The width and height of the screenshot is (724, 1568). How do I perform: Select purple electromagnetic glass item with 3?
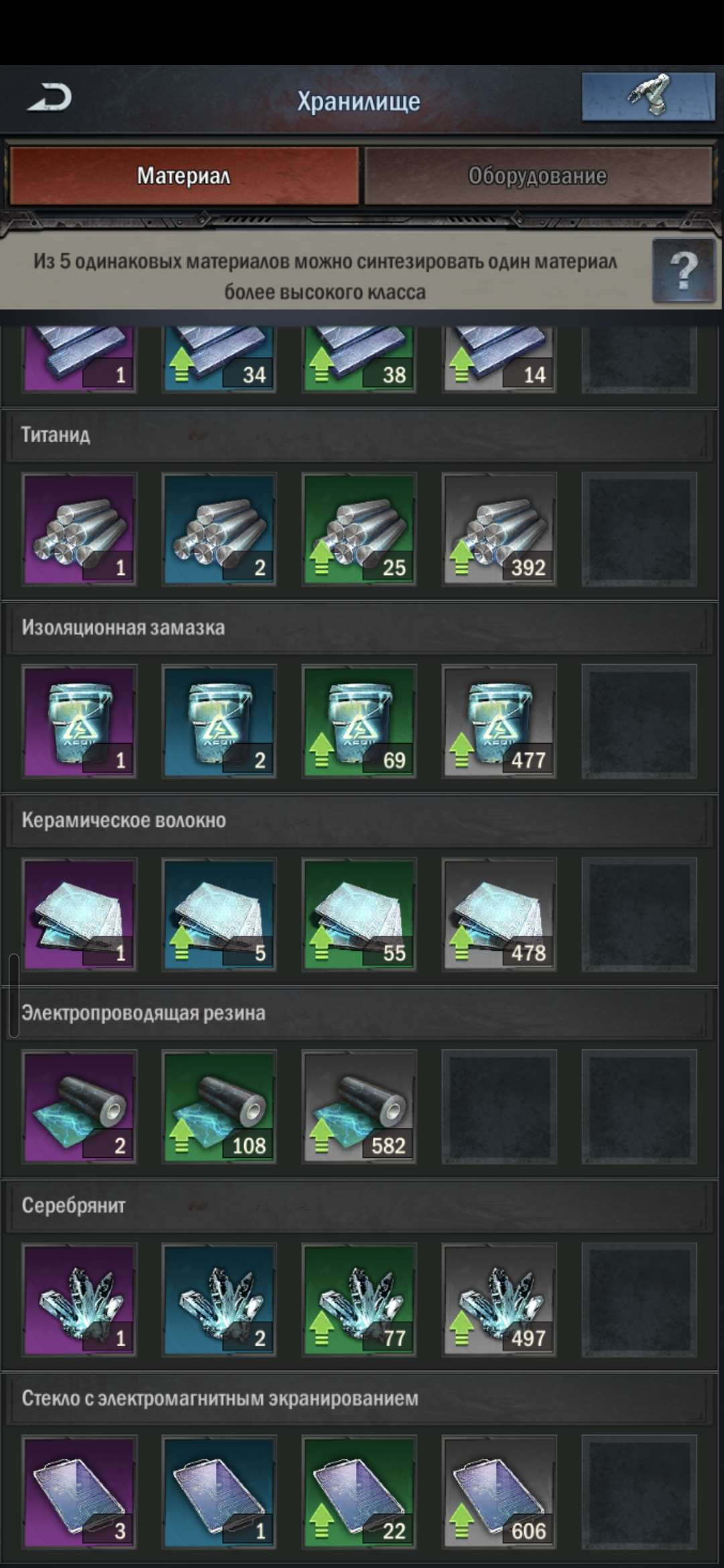pyautogui.click(x=80, y=1492)
